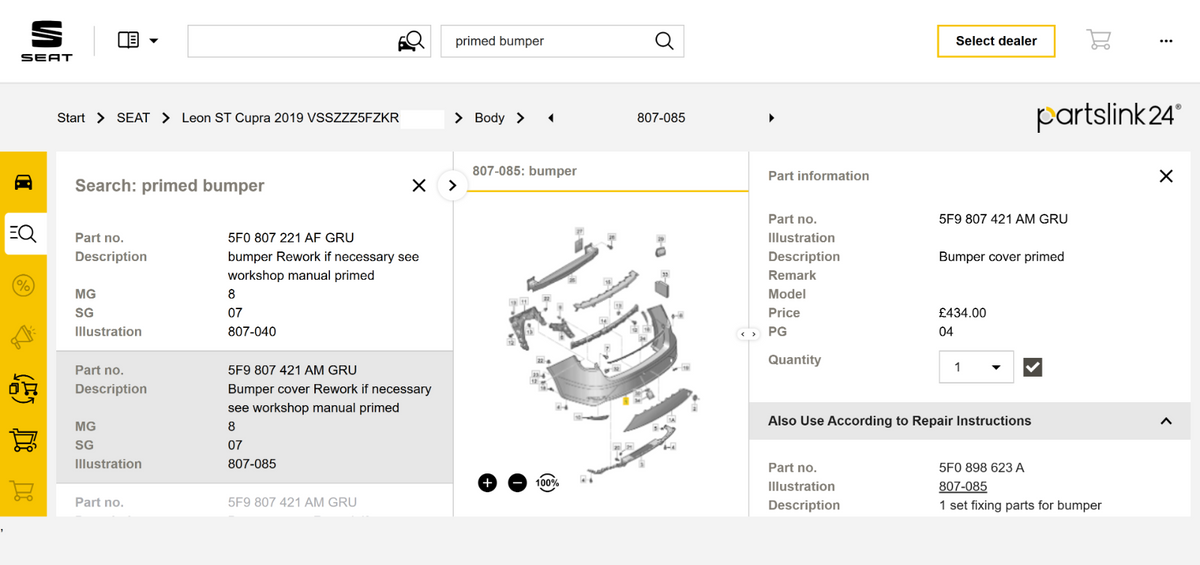Open the dark shopping cart sidebar icon
1200x565 pixels.
pyautogui.click(x=23, y=439)
